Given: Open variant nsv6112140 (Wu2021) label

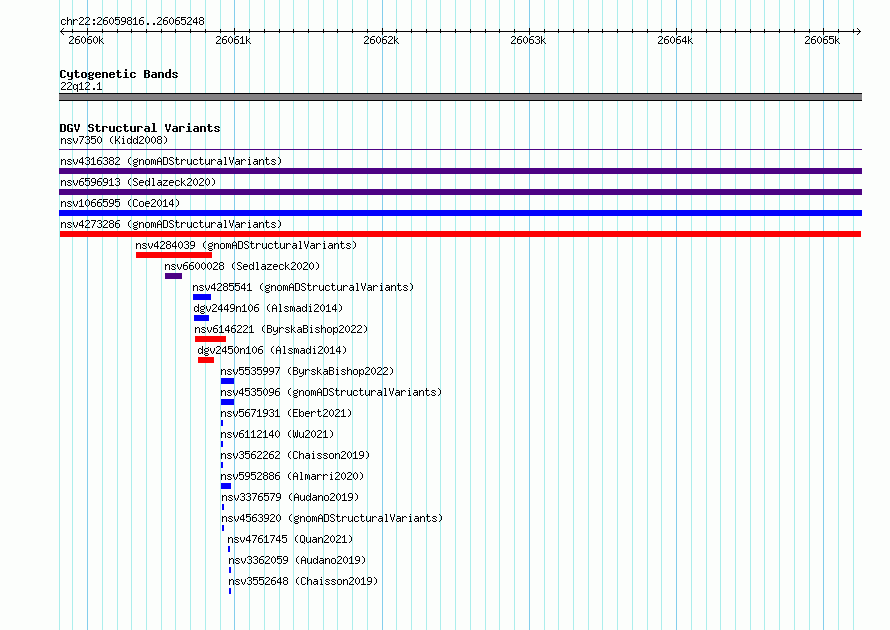Looking at the screenshot, I should pos(278,434).
